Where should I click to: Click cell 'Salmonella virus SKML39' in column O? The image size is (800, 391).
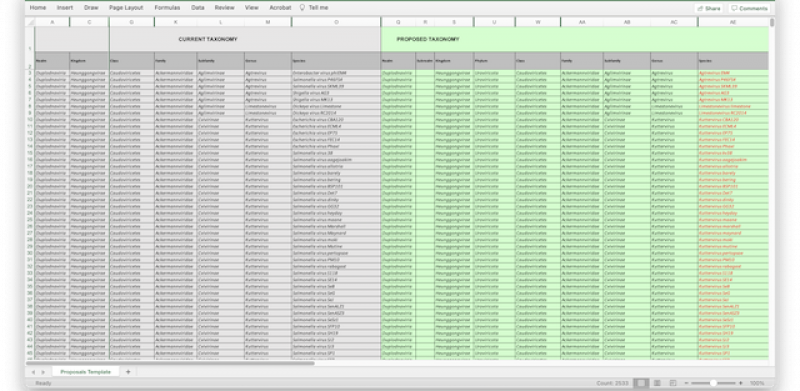[336, 87]
